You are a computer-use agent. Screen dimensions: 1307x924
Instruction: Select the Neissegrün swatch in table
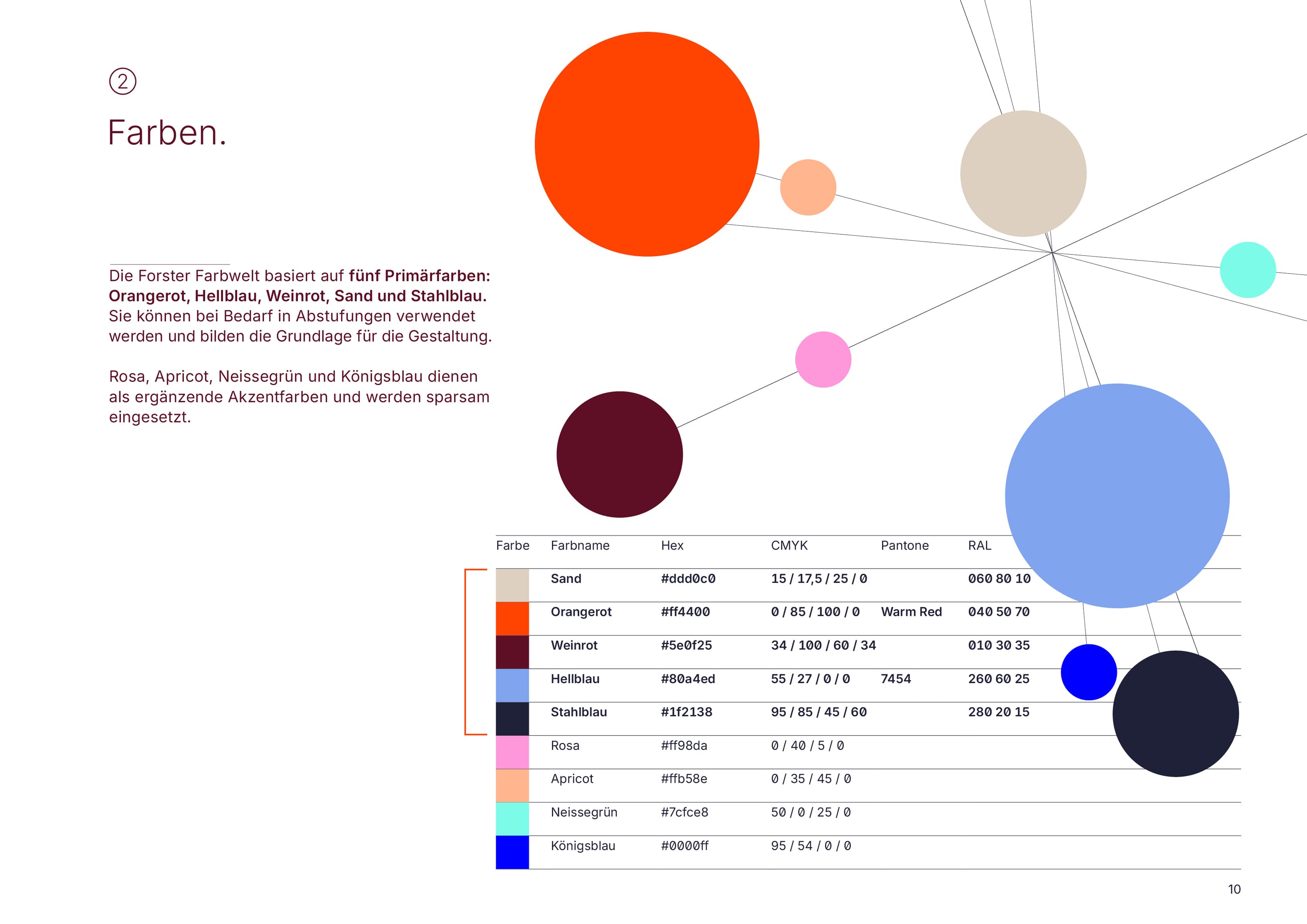(512, 819)
